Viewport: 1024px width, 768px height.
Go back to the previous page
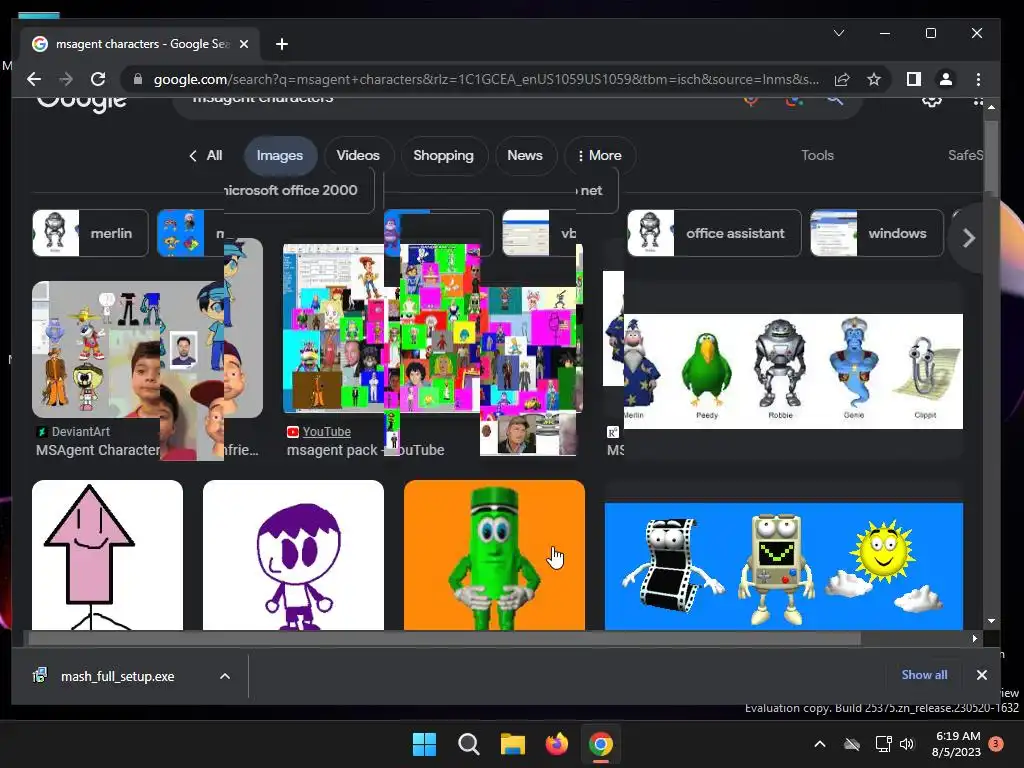(34, 79)
